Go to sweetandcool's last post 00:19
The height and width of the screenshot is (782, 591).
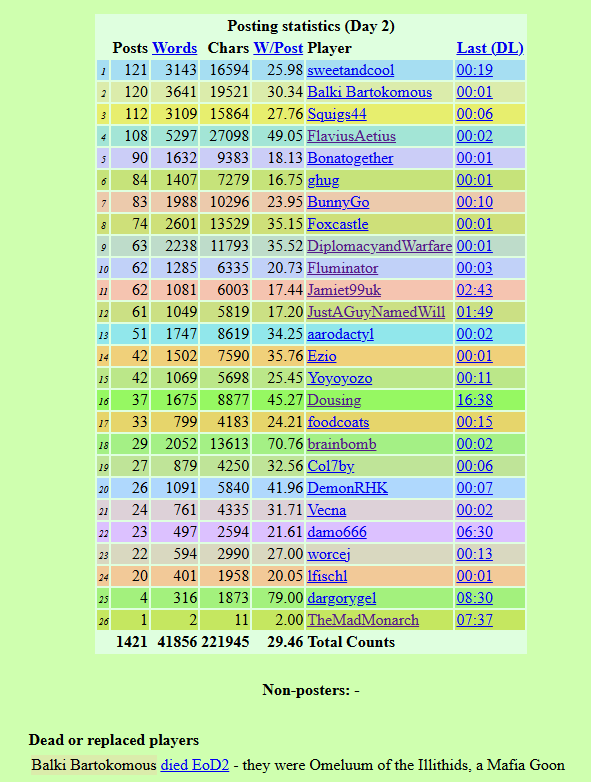(474, 70)
